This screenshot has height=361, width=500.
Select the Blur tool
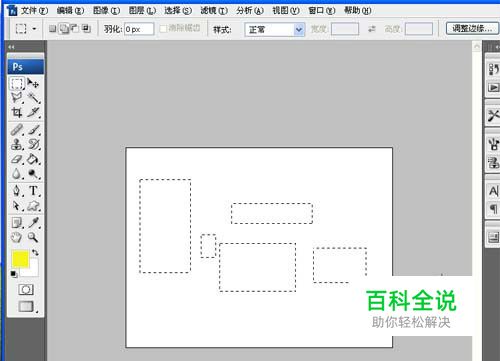17,174
